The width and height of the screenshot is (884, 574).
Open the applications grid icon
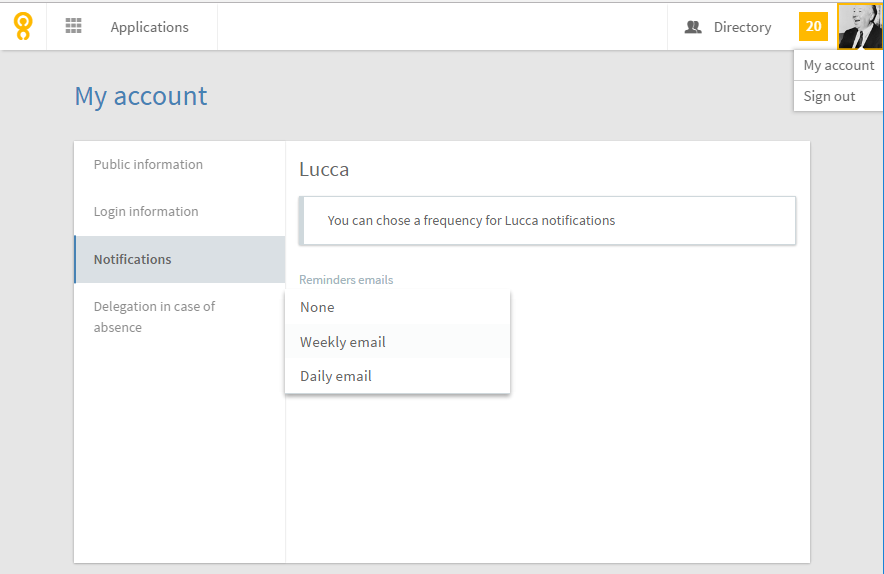[x=73, y=26]
